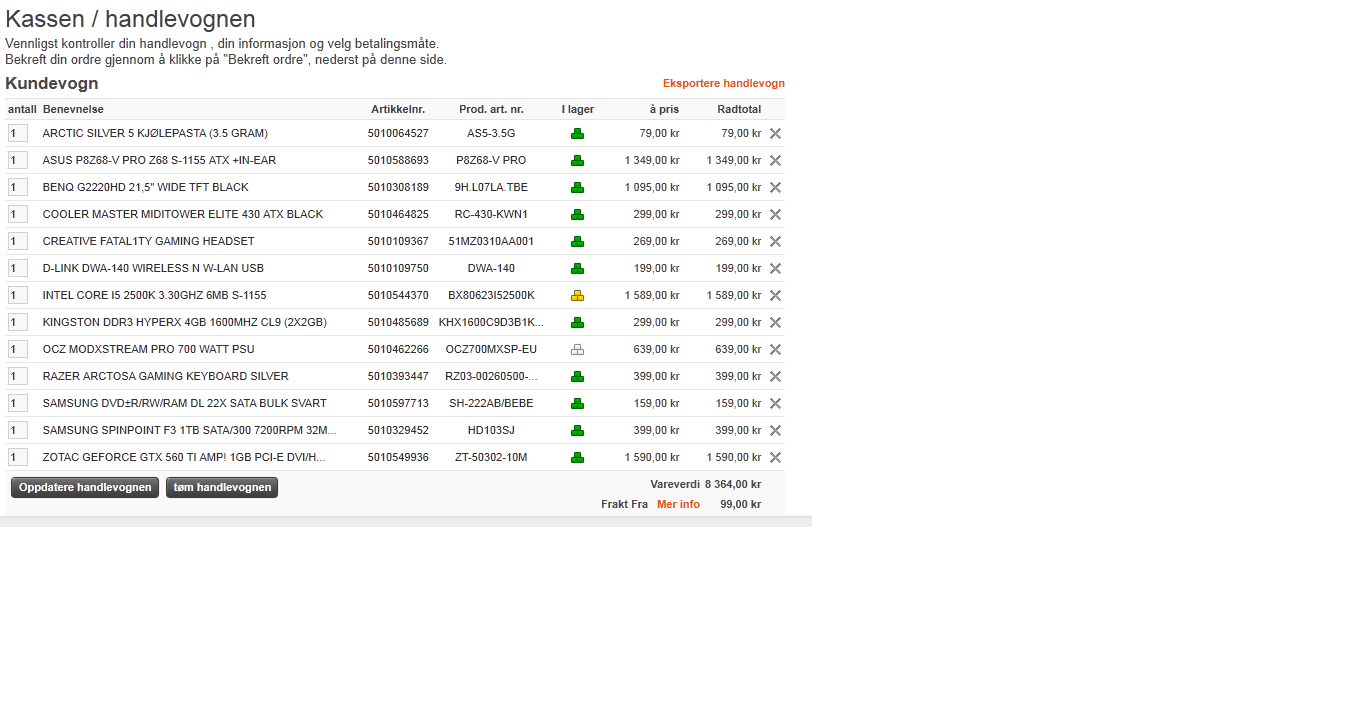Click product code OCZ700MXSP-EU
1350x728 pixels.
point(491,349)
